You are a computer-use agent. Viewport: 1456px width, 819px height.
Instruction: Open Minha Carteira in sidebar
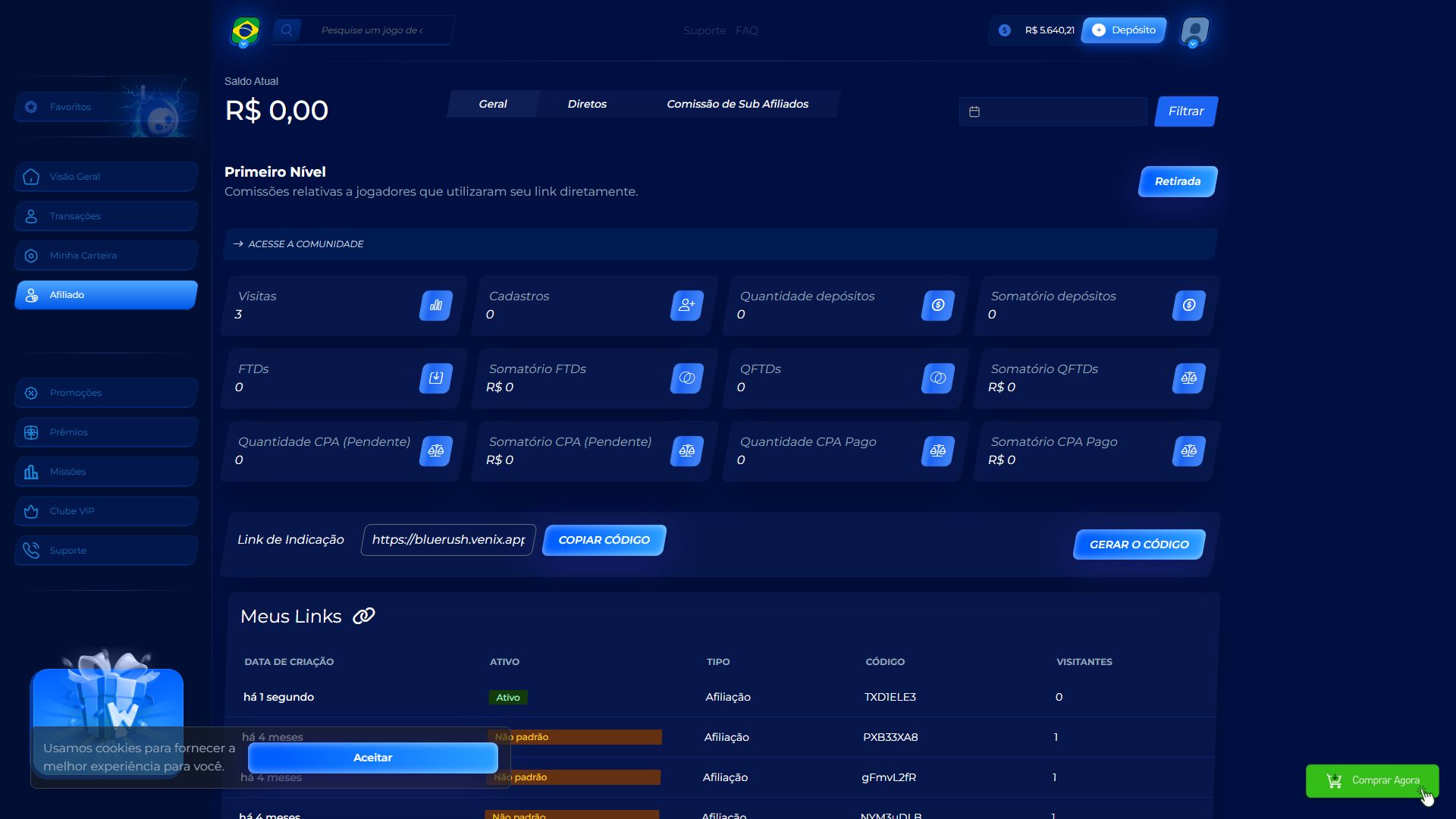click(106, 256)
